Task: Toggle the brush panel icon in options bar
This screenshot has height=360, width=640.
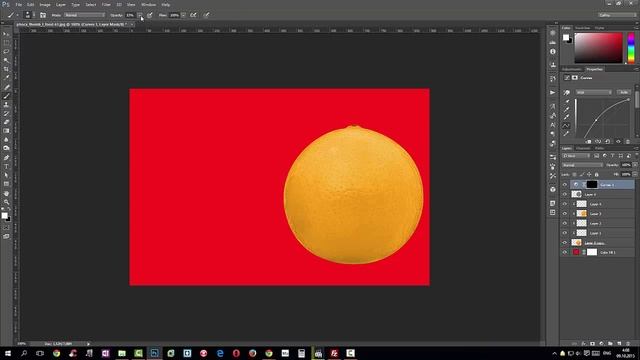Action: (x=43, y=15)
